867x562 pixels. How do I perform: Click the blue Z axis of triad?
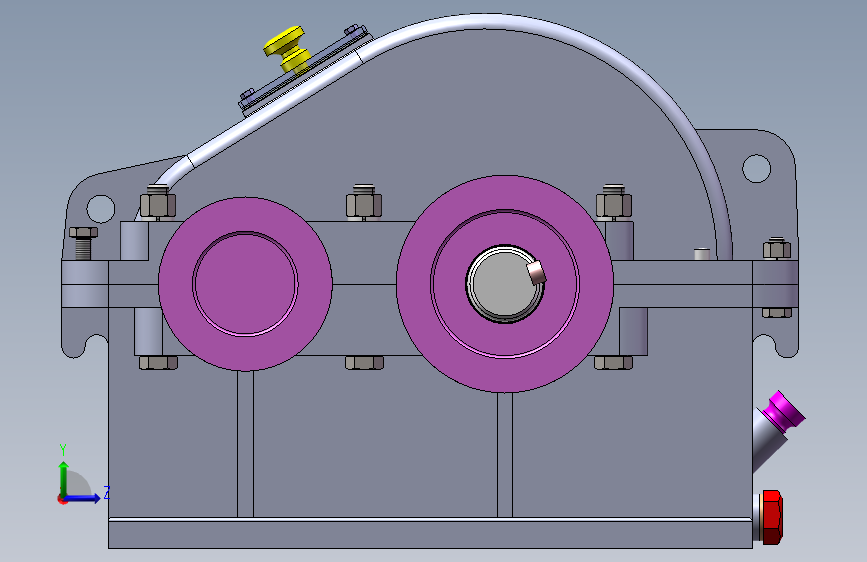(x=83, y=498)
